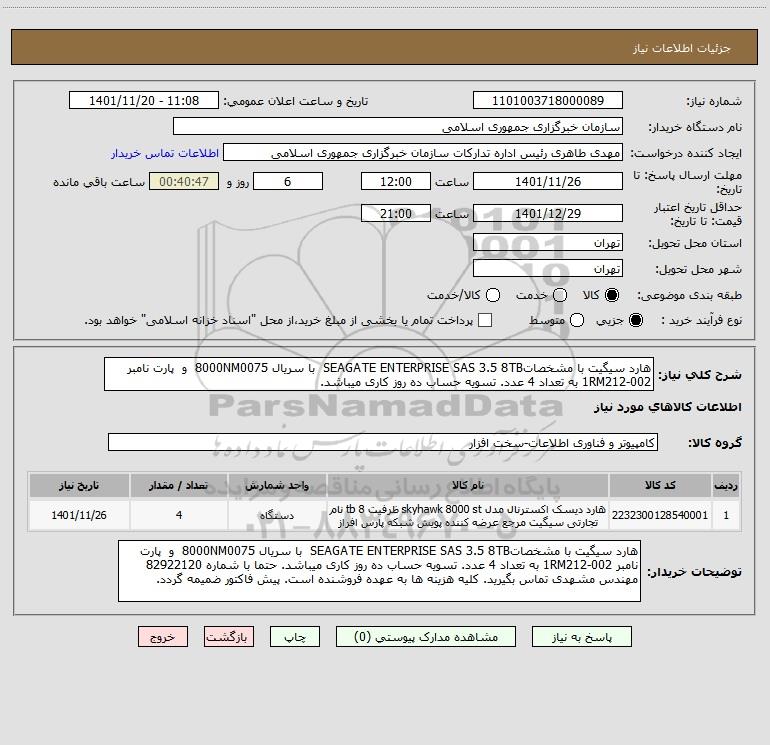Click the remaining days field showing 6
This screenshot has height=745, width=770.
tap(288, 182)
